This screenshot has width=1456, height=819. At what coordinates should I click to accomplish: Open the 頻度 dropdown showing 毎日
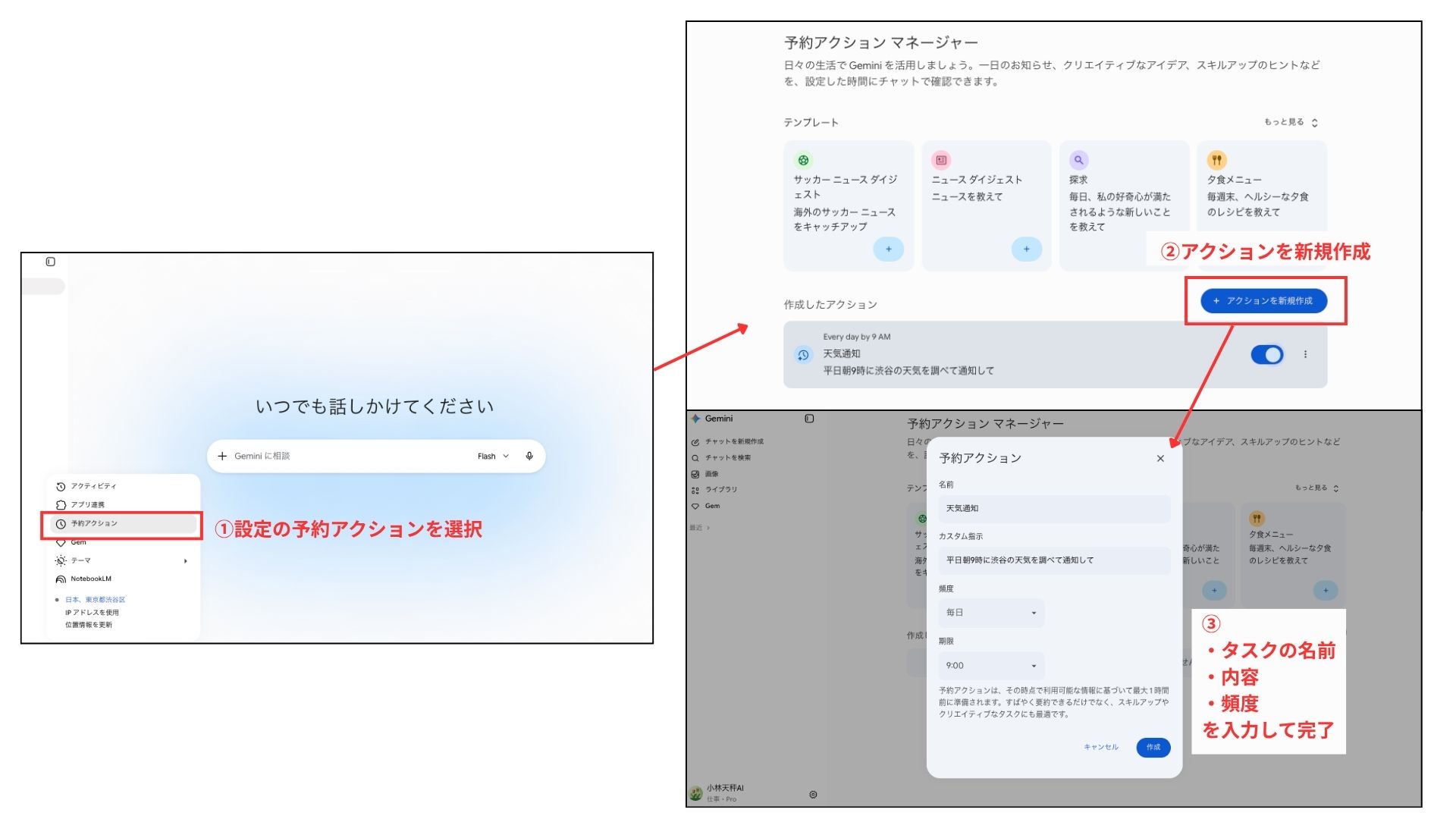tap(991, 613)
